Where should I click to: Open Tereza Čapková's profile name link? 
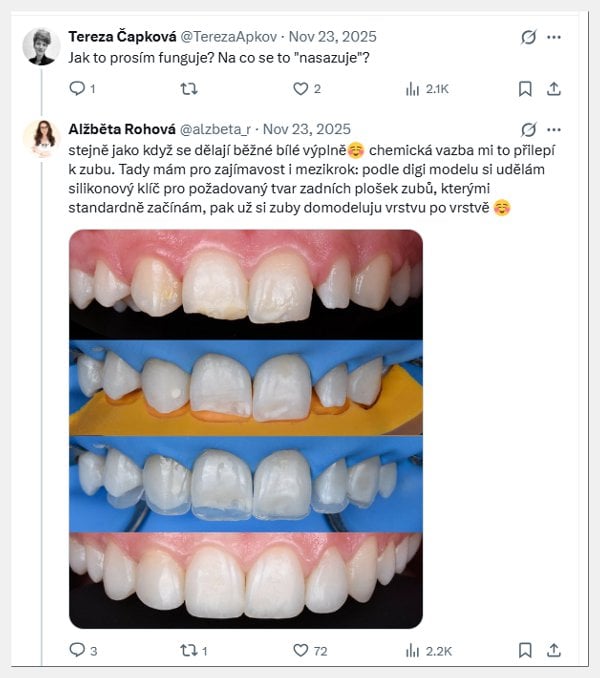pyautogui.click(x=120, y=37)
